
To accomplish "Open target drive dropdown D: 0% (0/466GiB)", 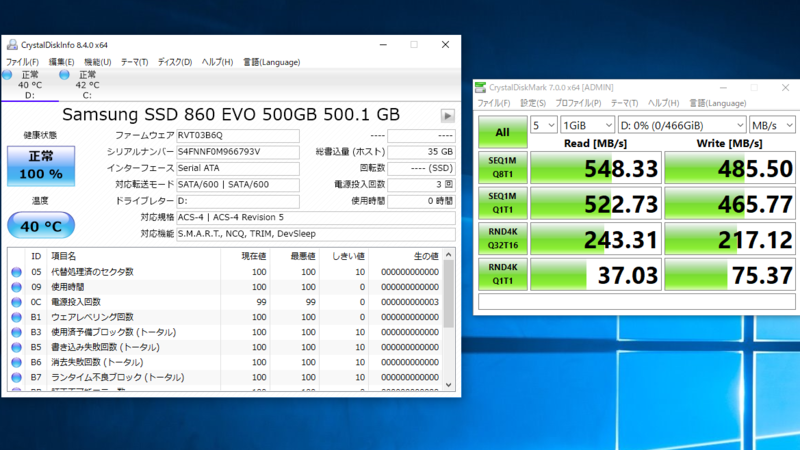I will click(x=682, y=125).
